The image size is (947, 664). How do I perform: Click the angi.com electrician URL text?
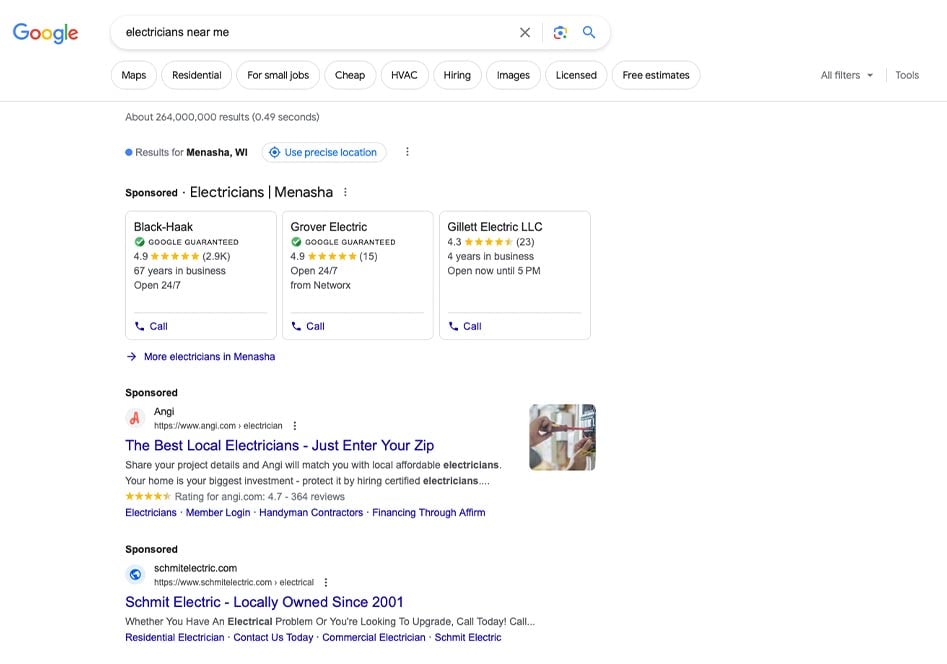click(218, 425)
